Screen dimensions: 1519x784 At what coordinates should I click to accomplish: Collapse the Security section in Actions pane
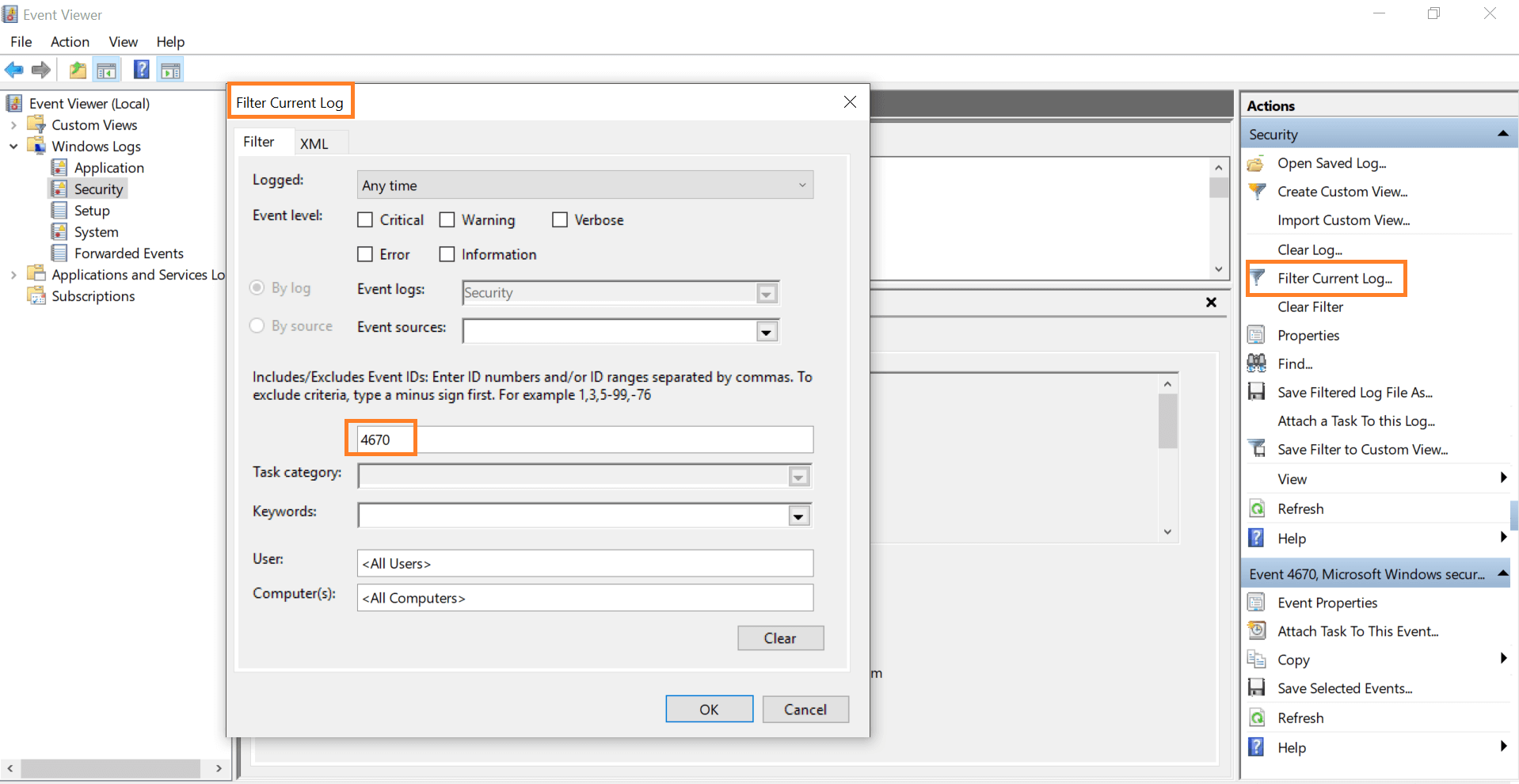pyautogui.click(x=1503, y=133)
